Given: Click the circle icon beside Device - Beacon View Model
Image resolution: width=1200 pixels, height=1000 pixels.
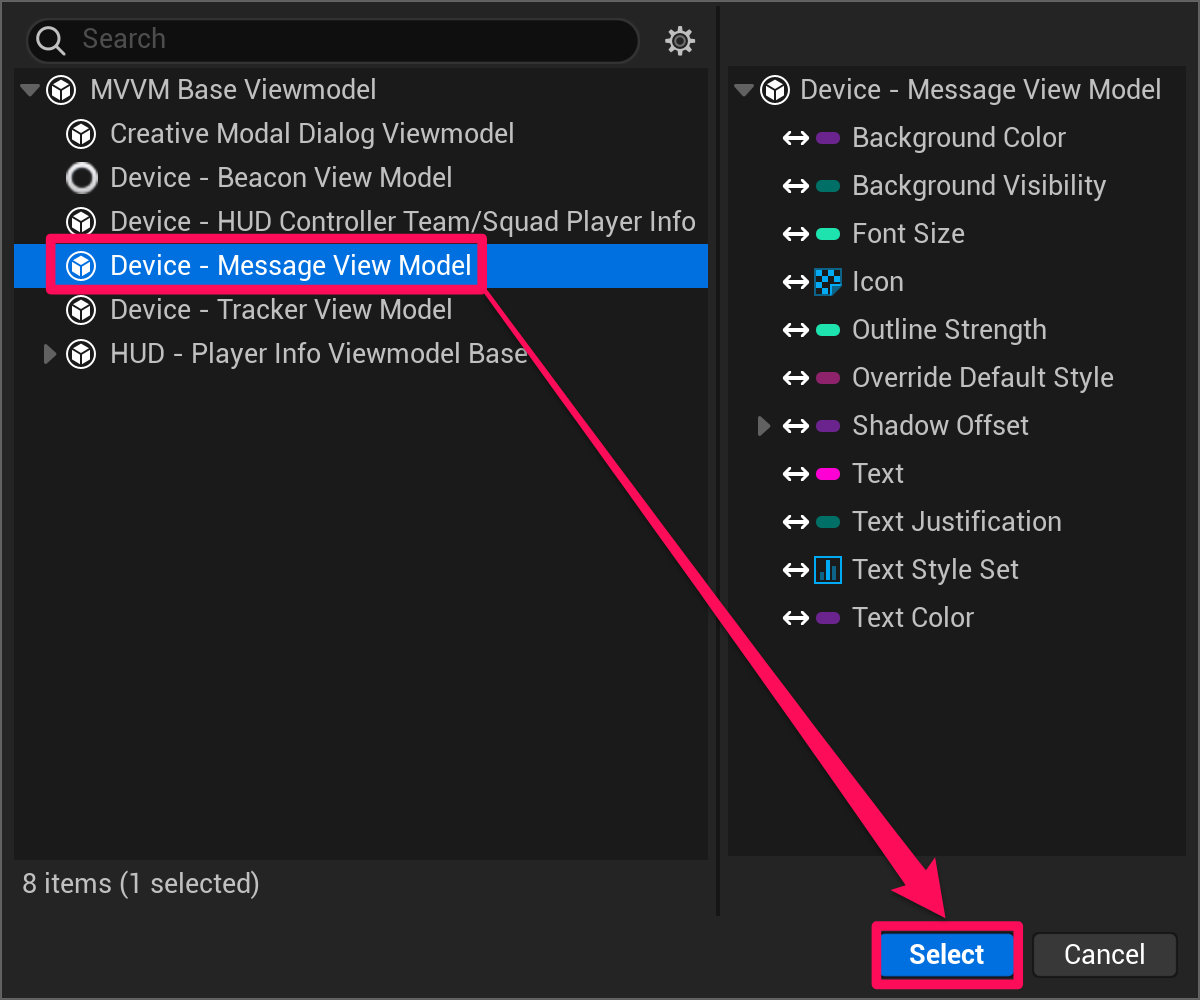Looking at the screenshot, I should click(x=81, y=177).
